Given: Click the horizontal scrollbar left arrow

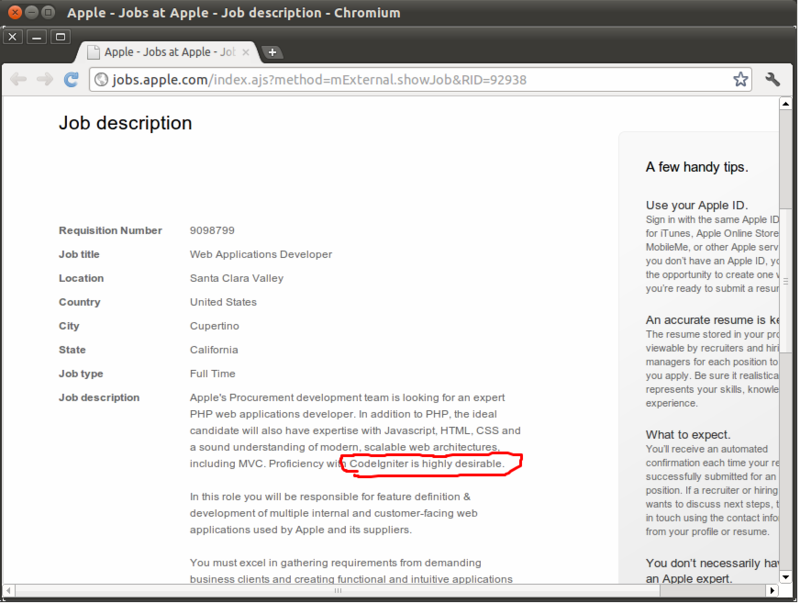Looking at the screenshot, I should tap(9, 590).
